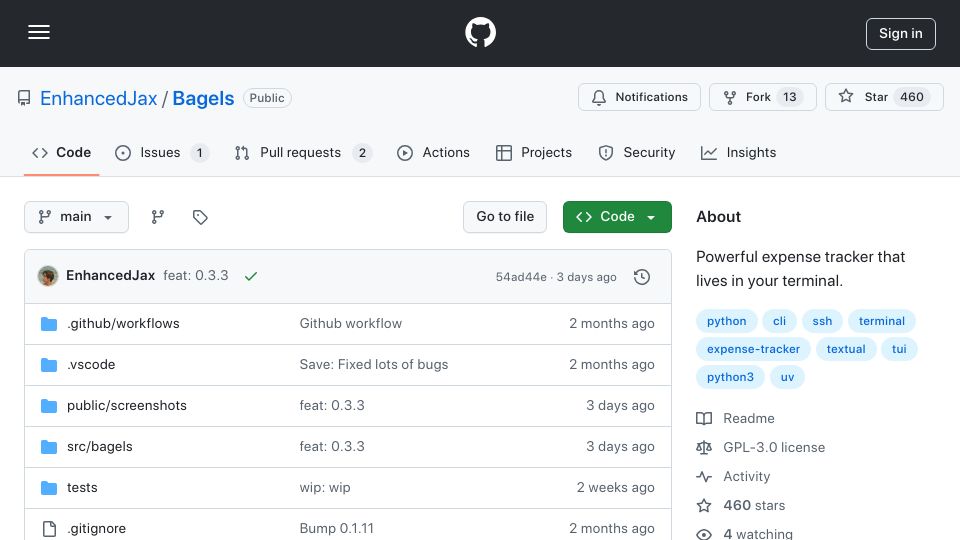Click the graph icon on Insights tab
This screenshot has width=960, height=540.
709,153
